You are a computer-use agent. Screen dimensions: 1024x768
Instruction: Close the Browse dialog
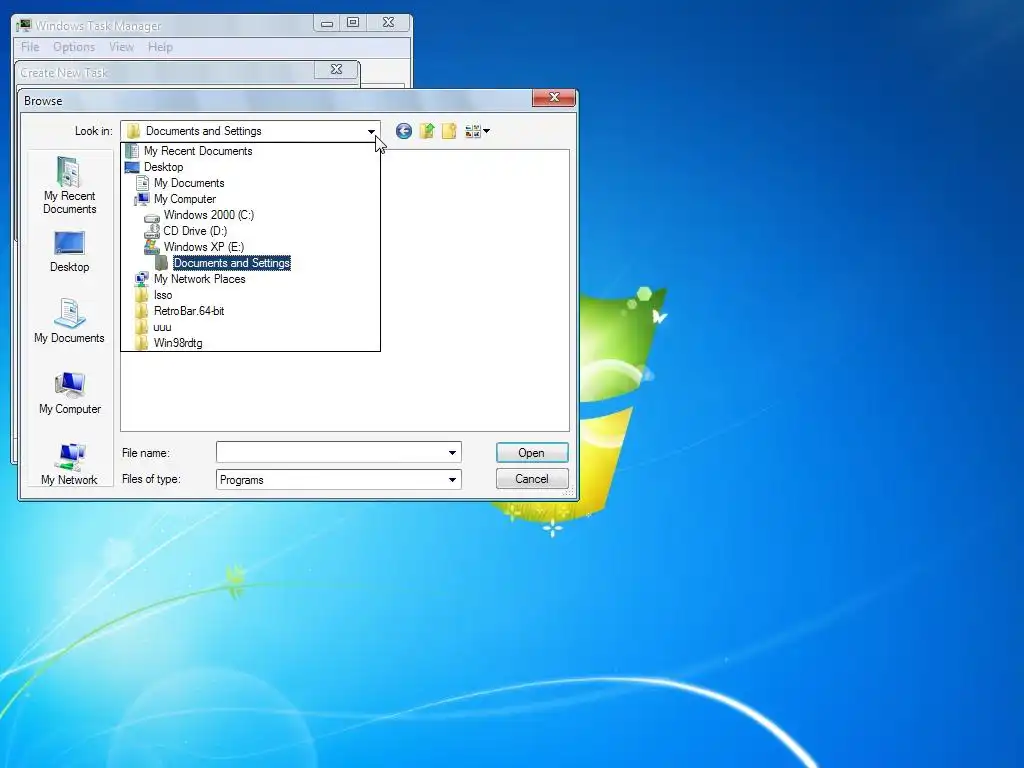554,97
